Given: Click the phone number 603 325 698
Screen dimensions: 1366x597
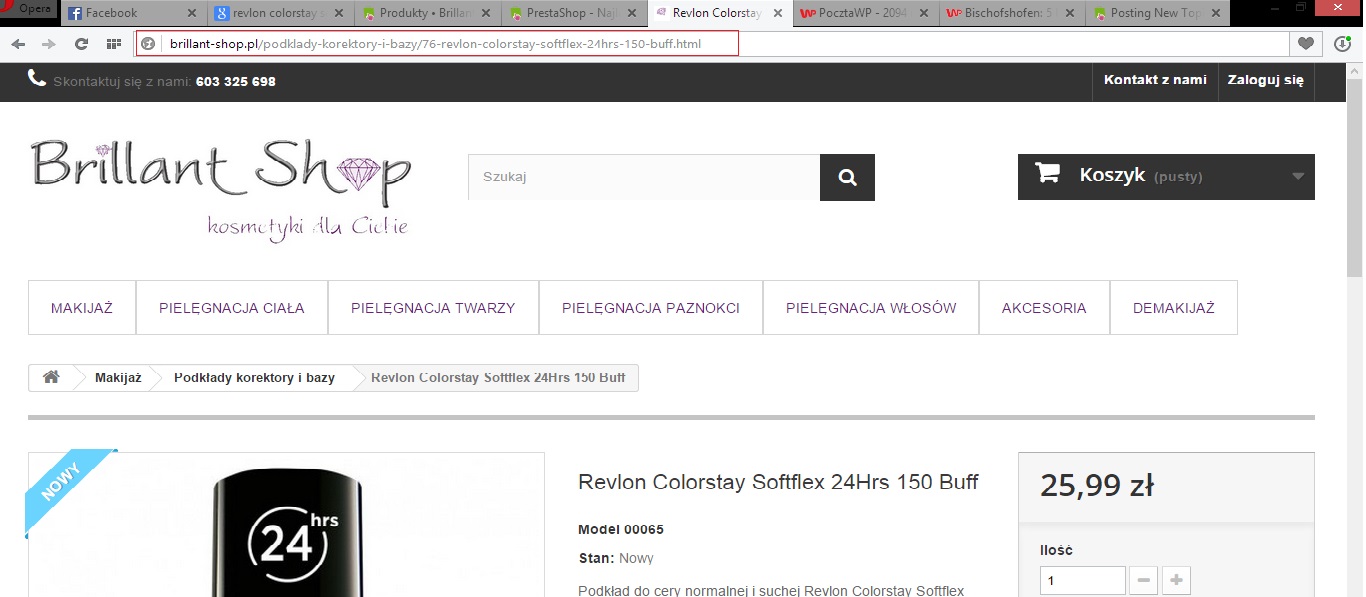Looking at the screenshot, I should 236,81.
